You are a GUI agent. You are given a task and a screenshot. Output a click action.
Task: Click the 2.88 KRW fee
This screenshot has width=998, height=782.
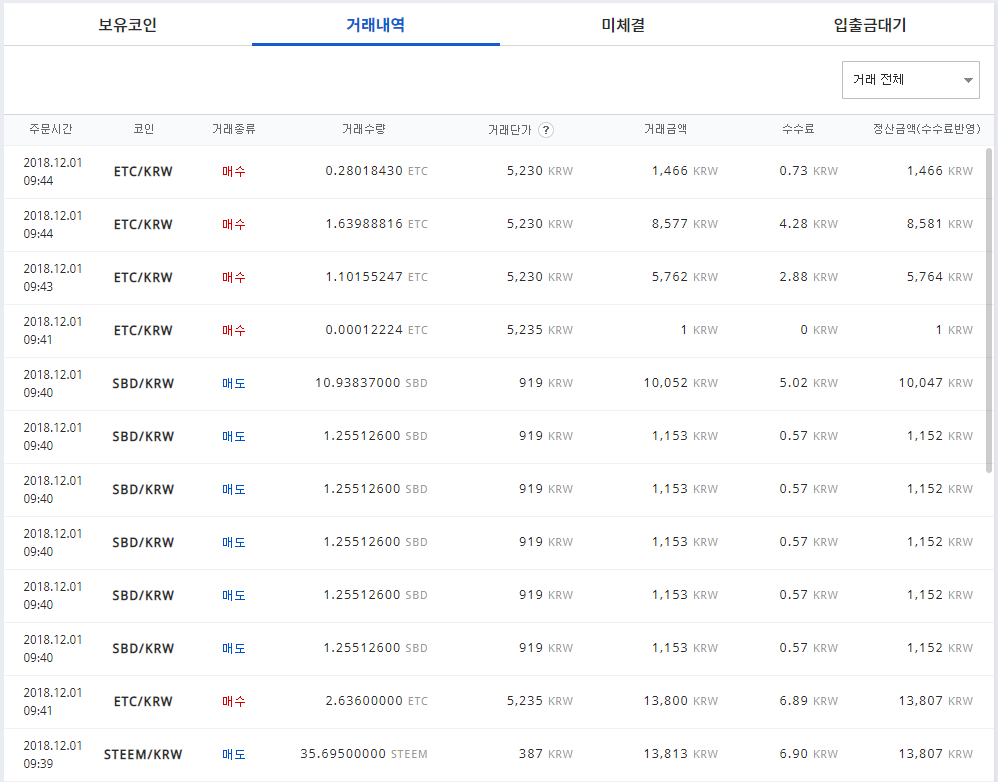808,277
